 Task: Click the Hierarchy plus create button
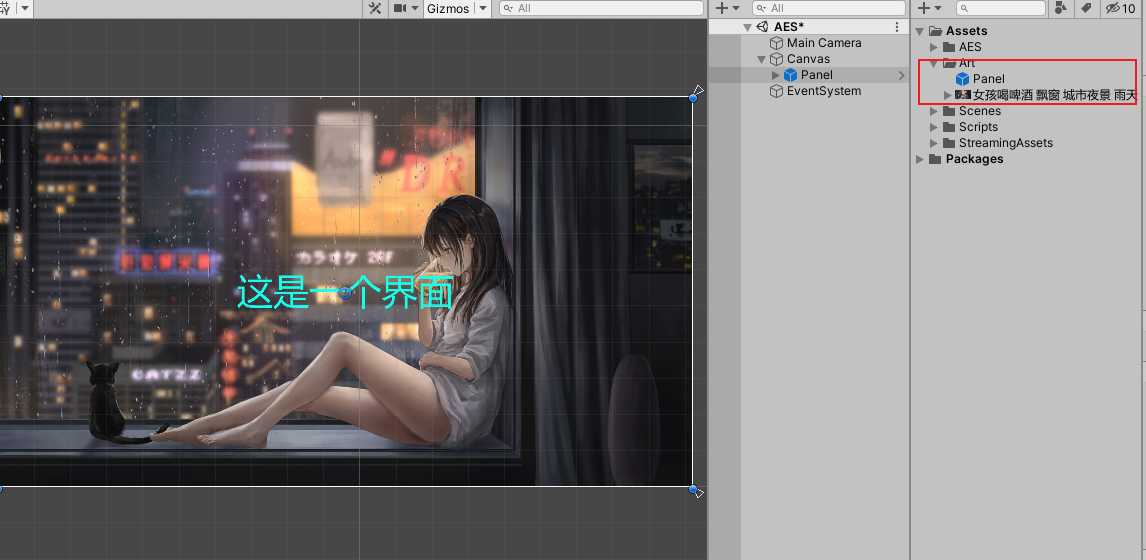coord(721,8)
